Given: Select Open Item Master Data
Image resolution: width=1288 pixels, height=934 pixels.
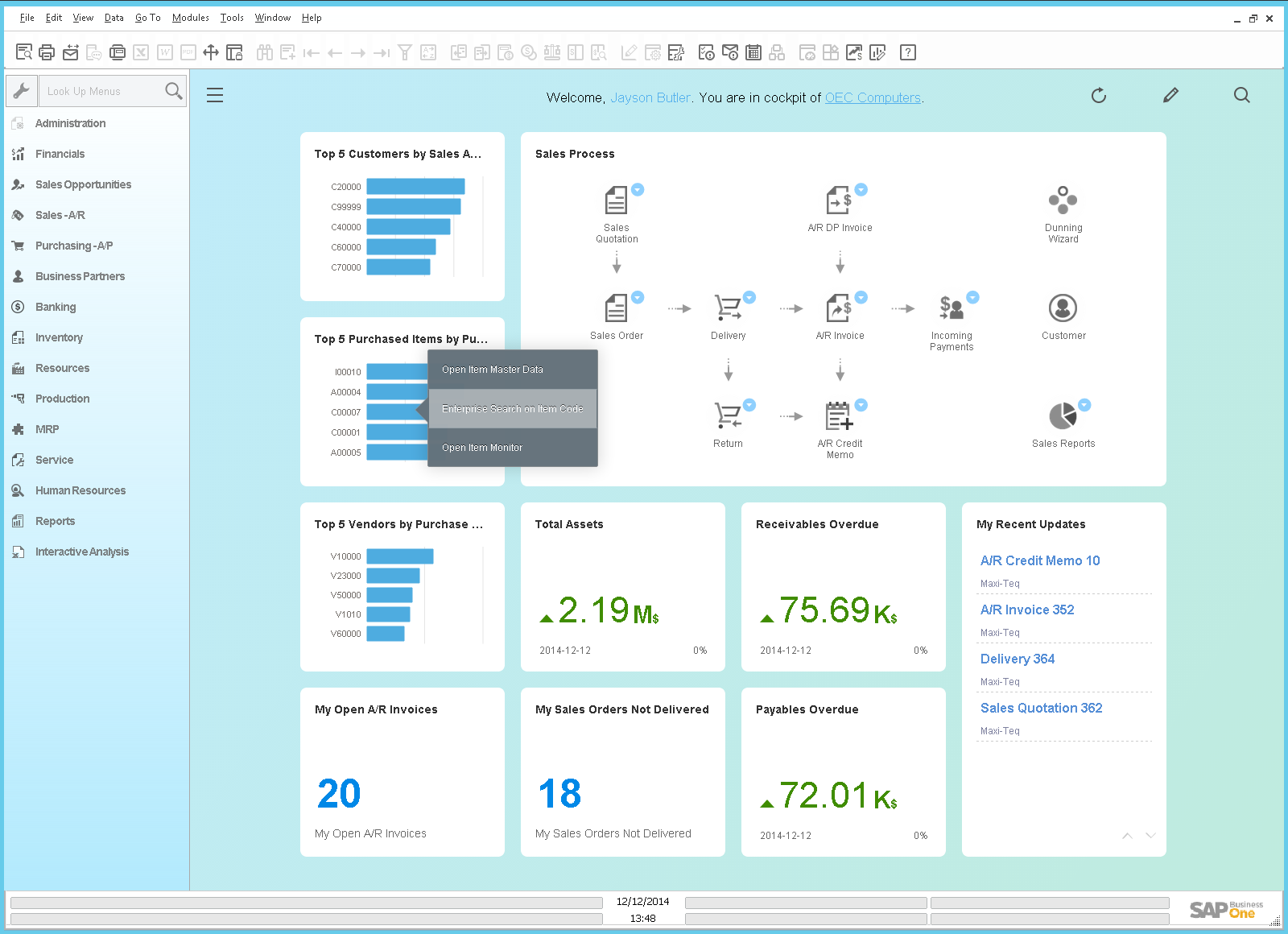Looking at the screenshot, I should coord(493,370).
